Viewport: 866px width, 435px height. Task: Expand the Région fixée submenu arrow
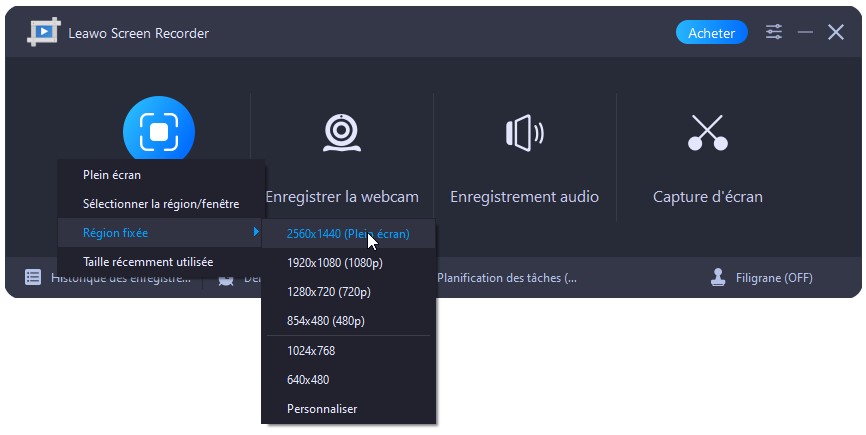256,232
